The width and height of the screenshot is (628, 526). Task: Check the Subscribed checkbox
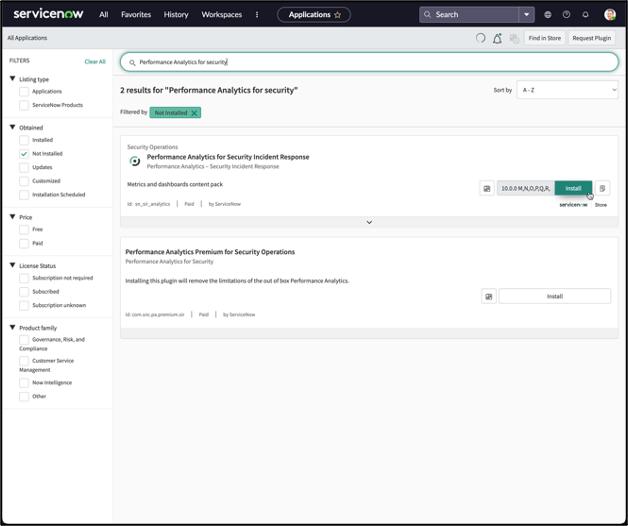(24, 292)
